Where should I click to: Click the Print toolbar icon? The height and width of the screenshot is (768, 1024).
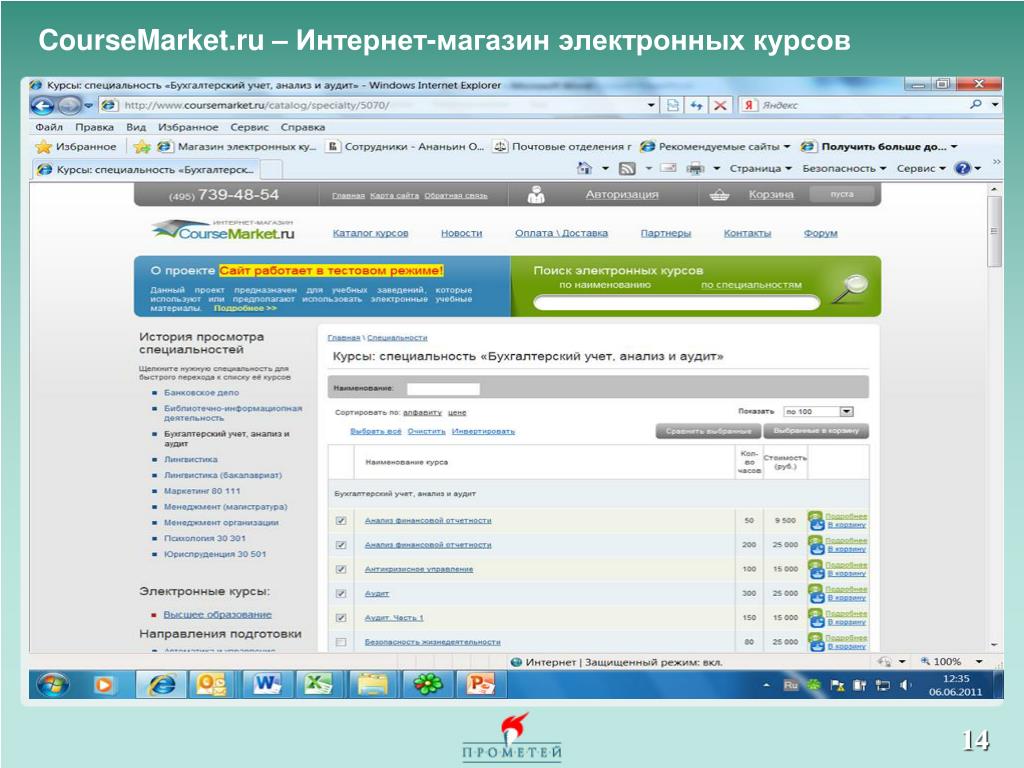(x=696, y=168)
